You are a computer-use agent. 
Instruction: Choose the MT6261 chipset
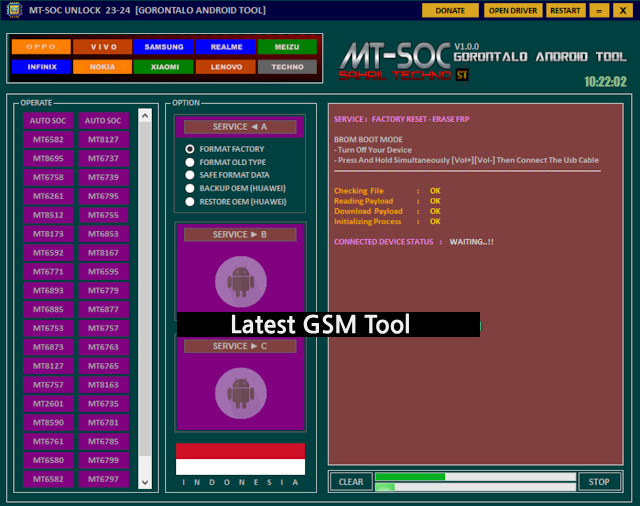[x=48, y=196]
